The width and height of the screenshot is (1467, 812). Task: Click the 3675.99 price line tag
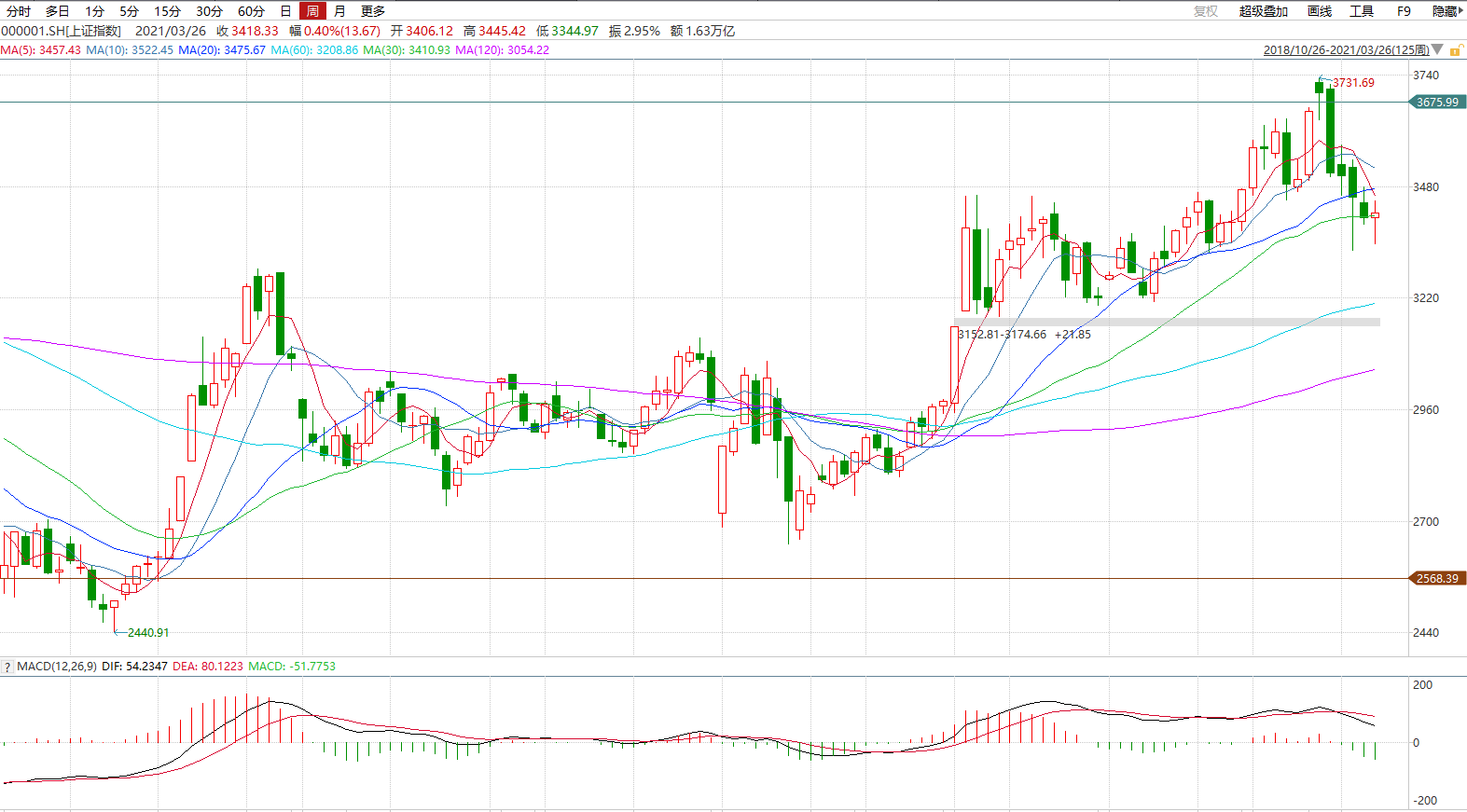coord(1437,103)
